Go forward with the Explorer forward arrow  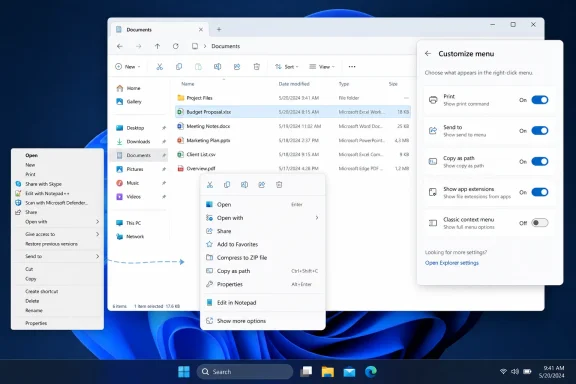tap(138, 46)
